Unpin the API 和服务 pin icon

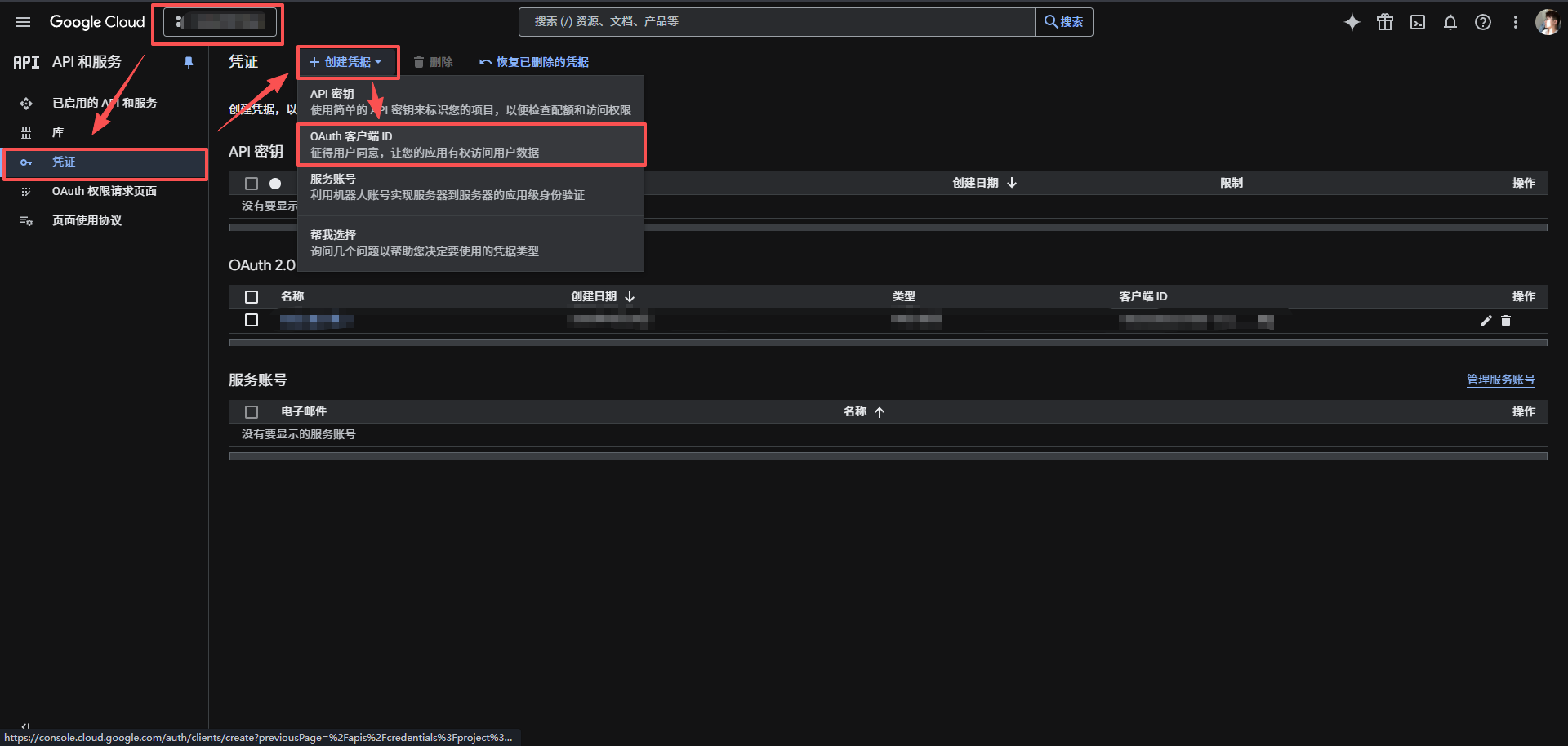[x=189, y=62]
